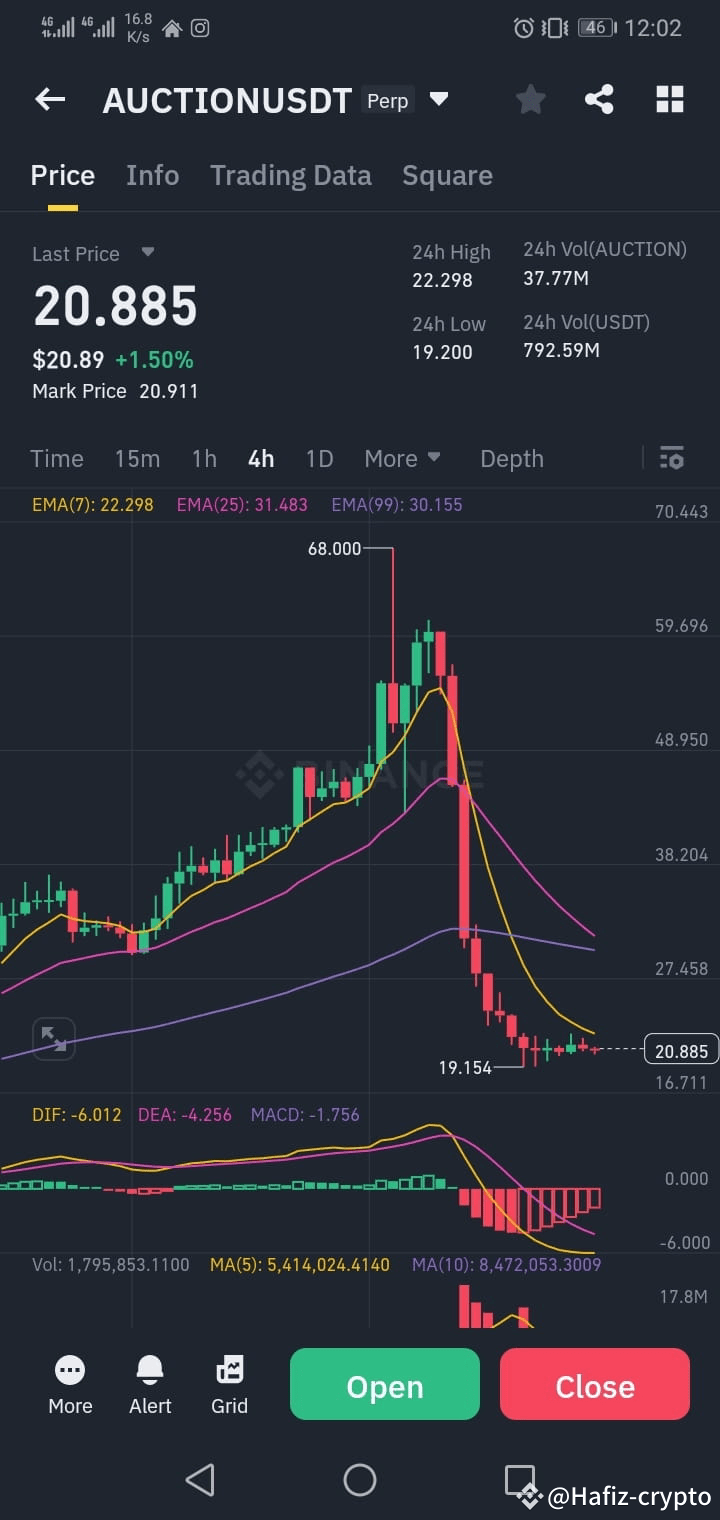Expand the Last Price dropdown
This screenshot has height=1520, width=720.
point(146,253)
